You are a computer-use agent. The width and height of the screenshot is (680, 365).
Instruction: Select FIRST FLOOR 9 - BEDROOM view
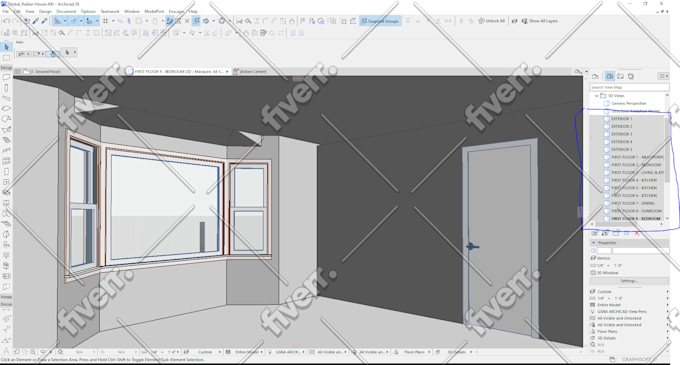pyautogui.click(x=636, y=218)
